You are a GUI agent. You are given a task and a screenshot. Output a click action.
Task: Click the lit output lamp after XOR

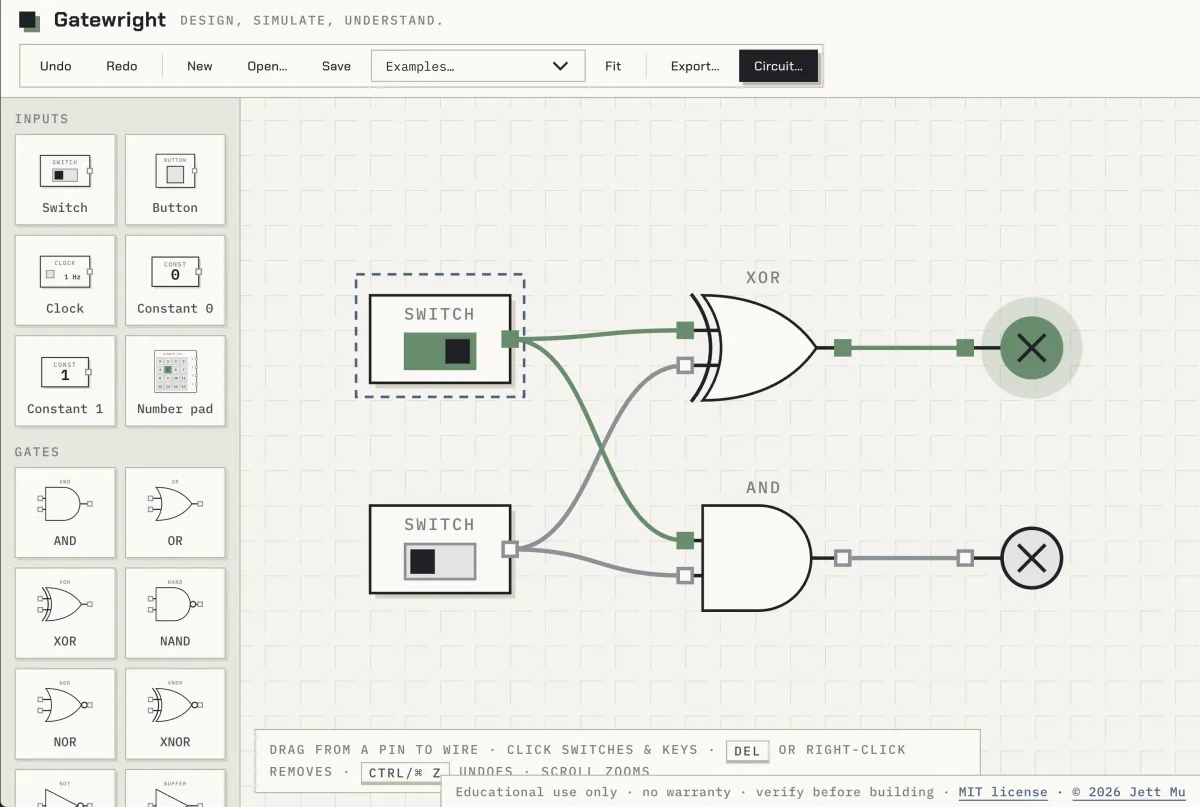point(1031,348)
